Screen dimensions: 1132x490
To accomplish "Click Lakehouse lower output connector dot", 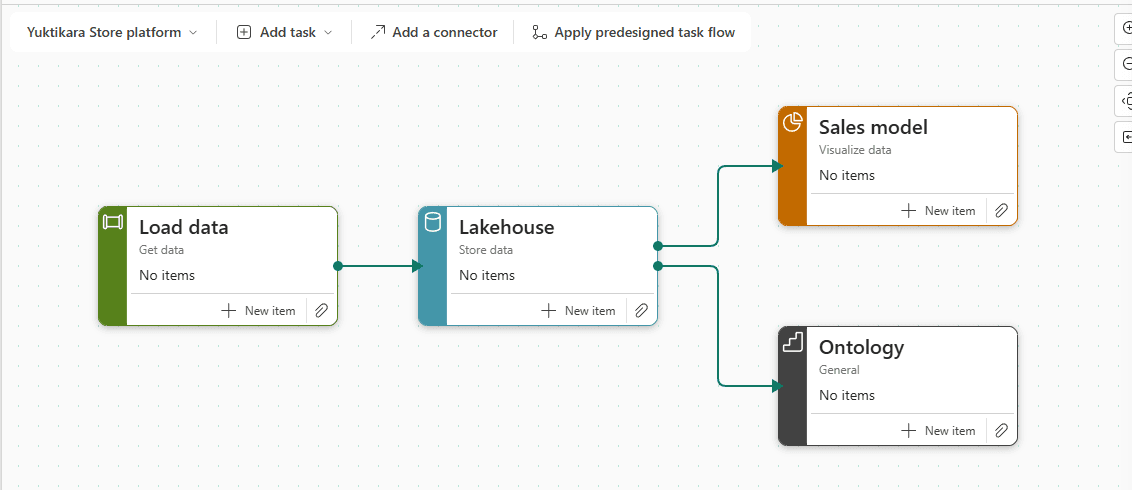I will pos(658,266).
